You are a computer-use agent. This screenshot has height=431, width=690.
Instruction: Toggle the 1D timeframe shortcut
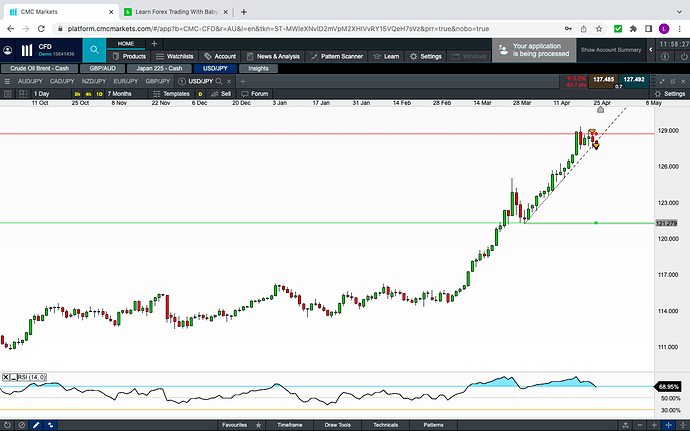pos(101,93)
